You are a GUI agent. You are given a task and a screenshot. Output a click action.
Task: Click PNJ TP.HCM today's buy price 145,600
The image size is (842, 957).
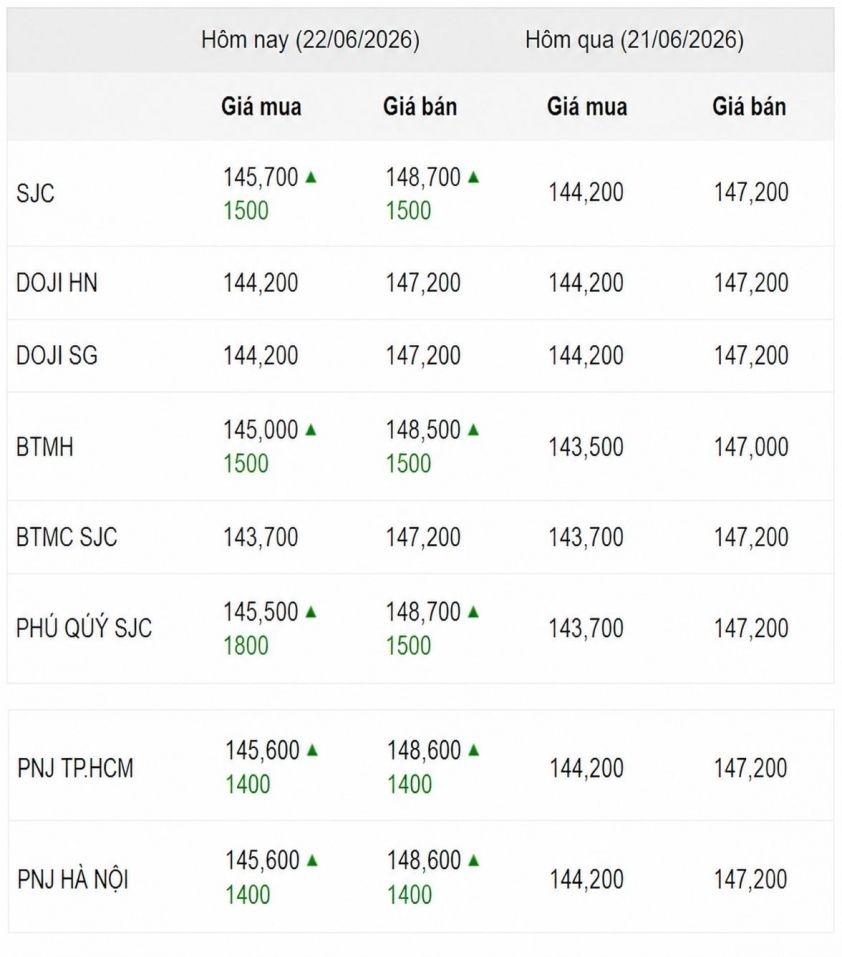click(x=262, y=750)
